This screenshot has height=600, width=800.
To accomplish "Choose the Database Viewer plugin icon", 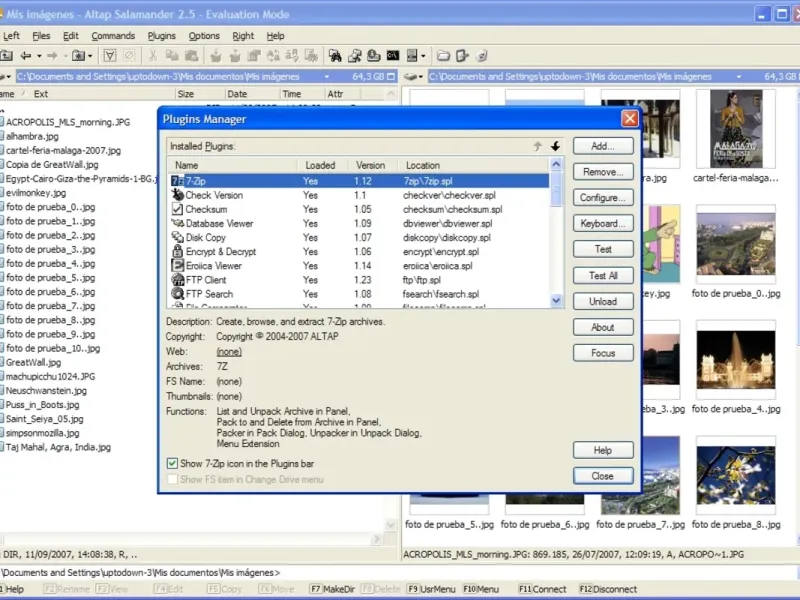I will click(177, 224).
